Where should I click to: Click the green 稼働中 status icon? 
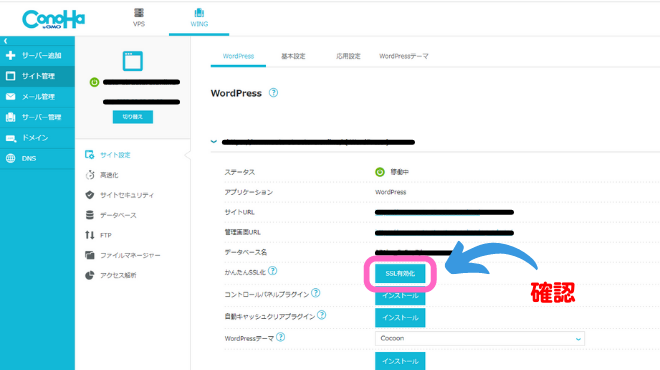click(380, 172)
